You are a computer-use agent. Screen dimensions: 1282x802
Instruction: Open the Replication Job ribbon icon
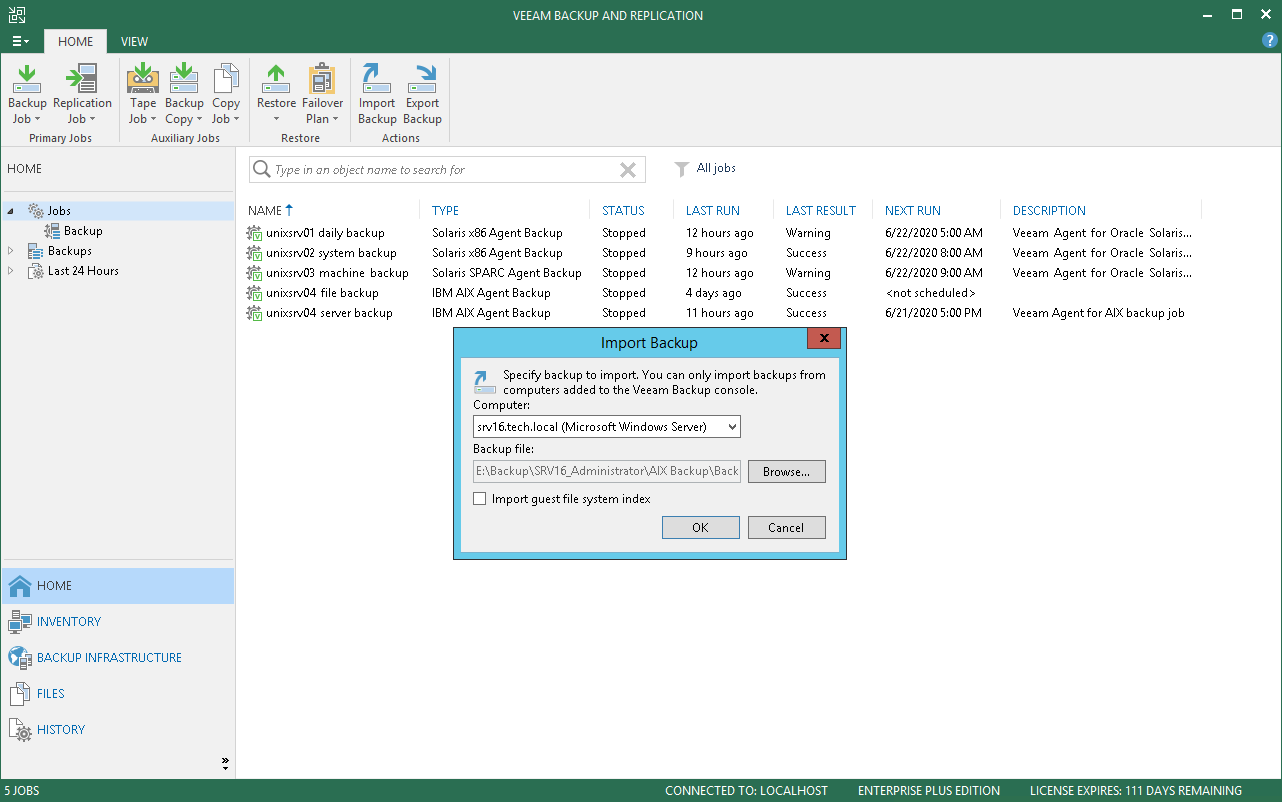click(x=82, y=78)
